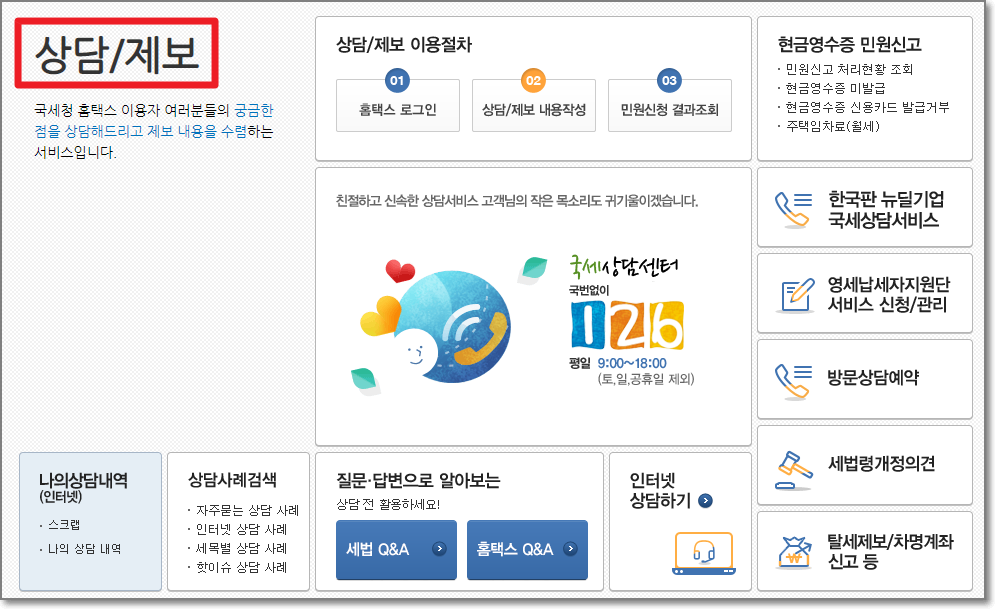Screen dimensions: 995x609
Task: Click the gavel icon for 세법령개정의견
Action: tap(793, 470)
